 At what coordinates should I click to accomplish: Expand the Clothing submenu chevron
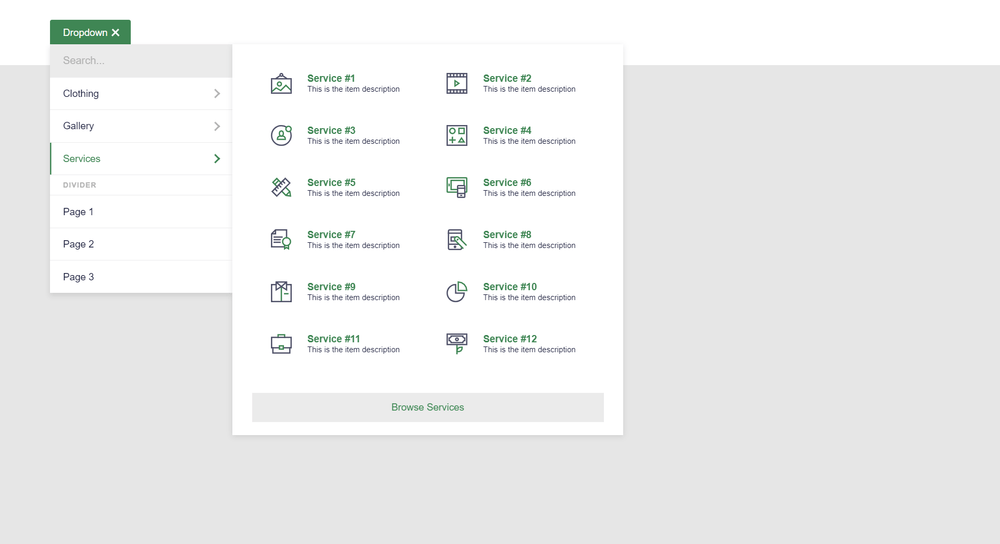coord(217,94)
